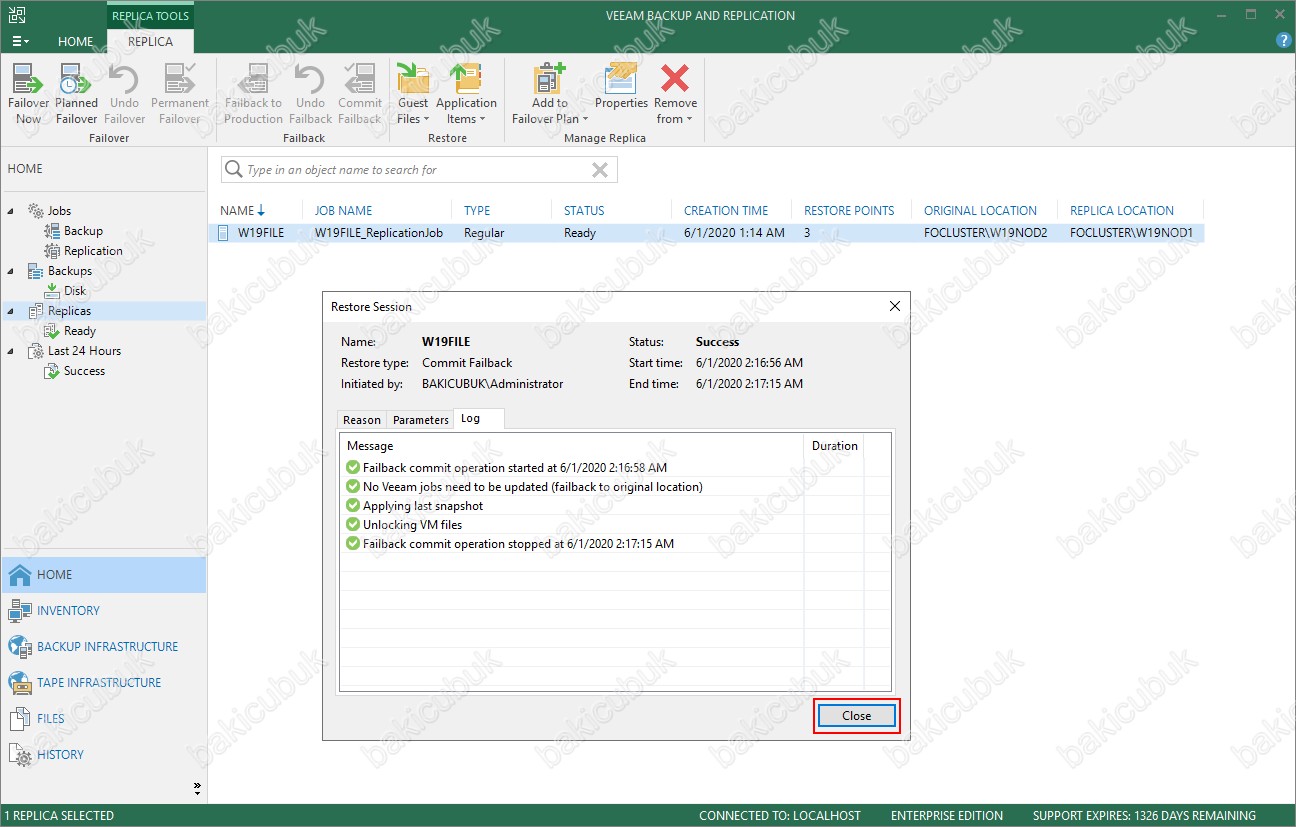Click the help question mark icon
This screenshot has width=1296, height=827.
point(1284,41)
